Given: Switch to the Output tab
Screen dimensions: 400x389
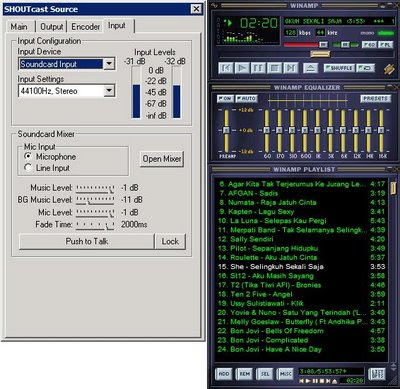Looking at the screenshot, I should coord(52,27).
